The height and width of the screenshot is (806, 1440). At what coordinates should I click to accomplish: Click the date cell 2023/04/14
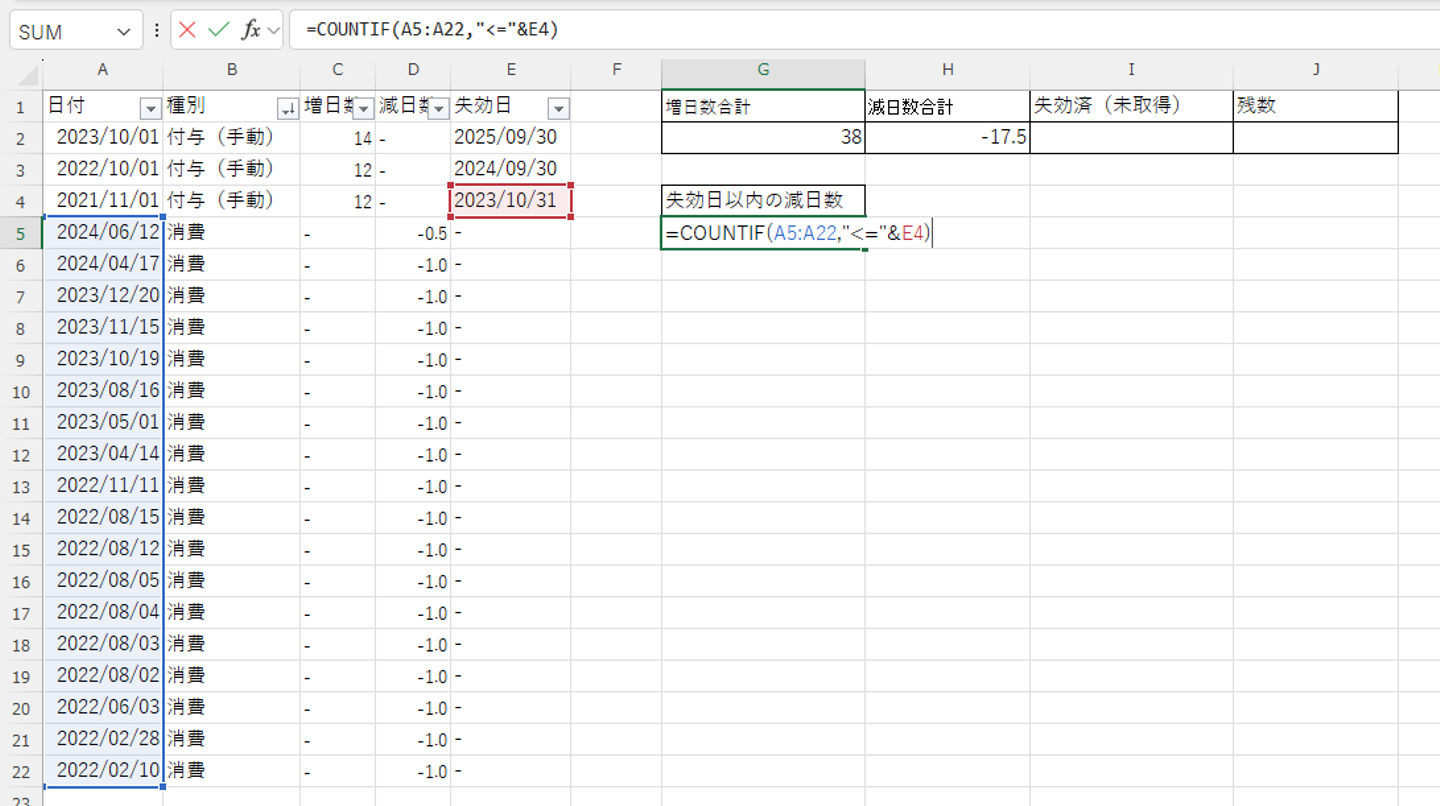tap(103, 455)
